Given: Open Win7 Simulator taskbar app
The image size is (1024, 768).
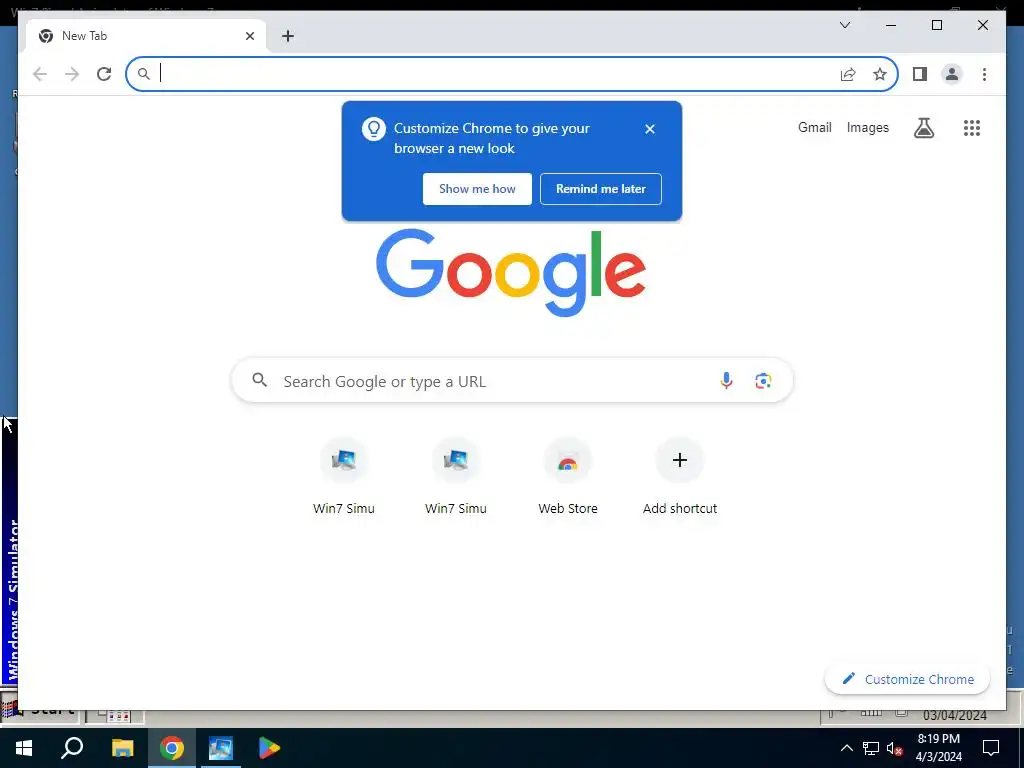Looking at the screenshot, I should pos(221,748).
